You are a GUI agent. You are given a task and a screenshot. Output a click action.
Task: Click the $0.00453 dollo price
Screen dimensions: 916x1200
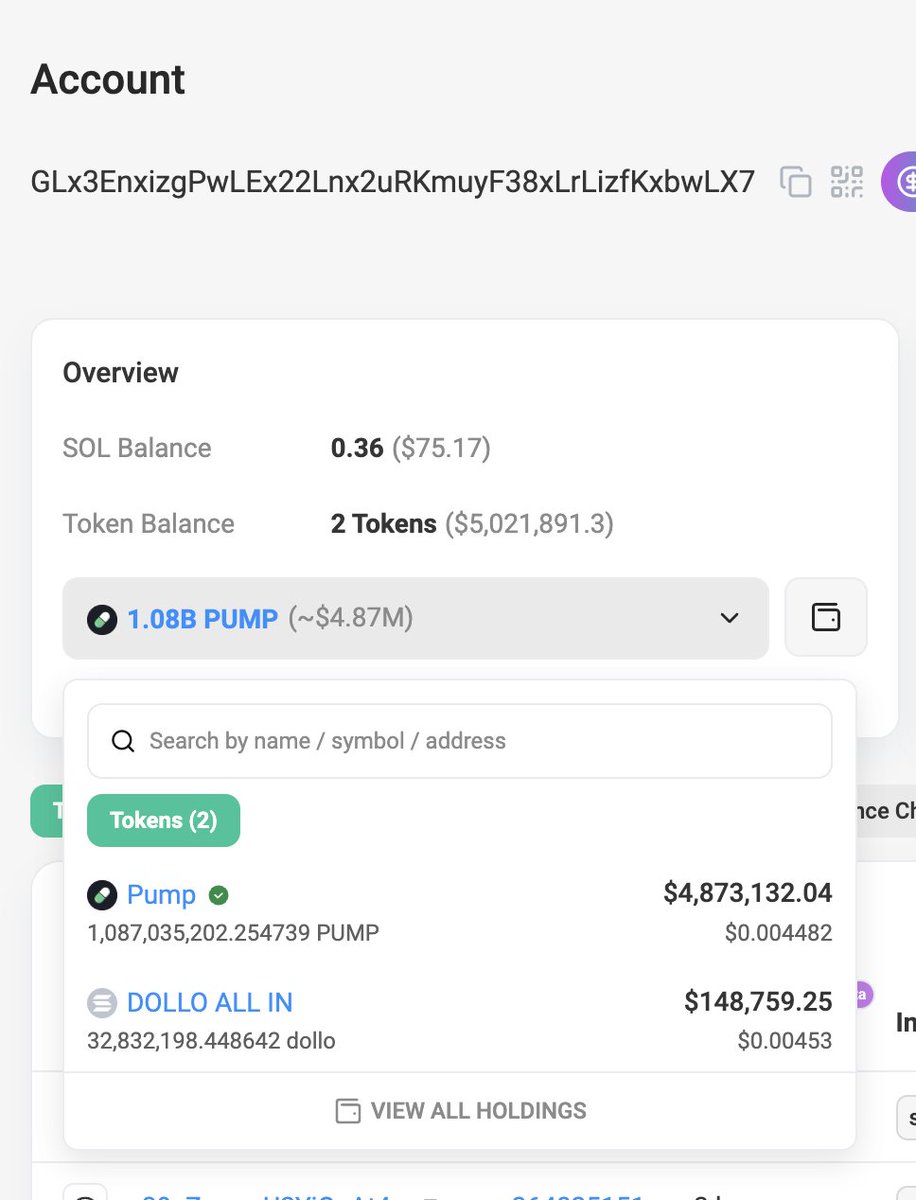(x=785, y=1041)
